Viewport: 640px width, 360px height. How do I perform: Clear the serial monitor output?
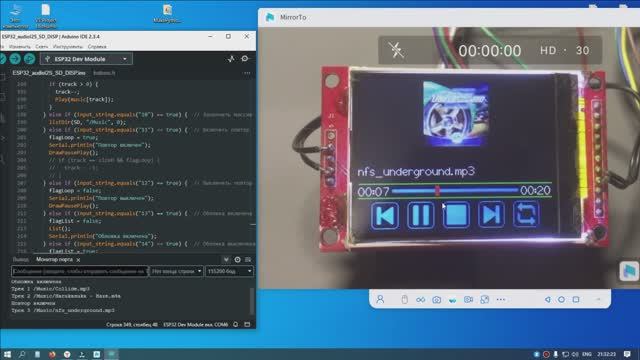click(248, 260)
